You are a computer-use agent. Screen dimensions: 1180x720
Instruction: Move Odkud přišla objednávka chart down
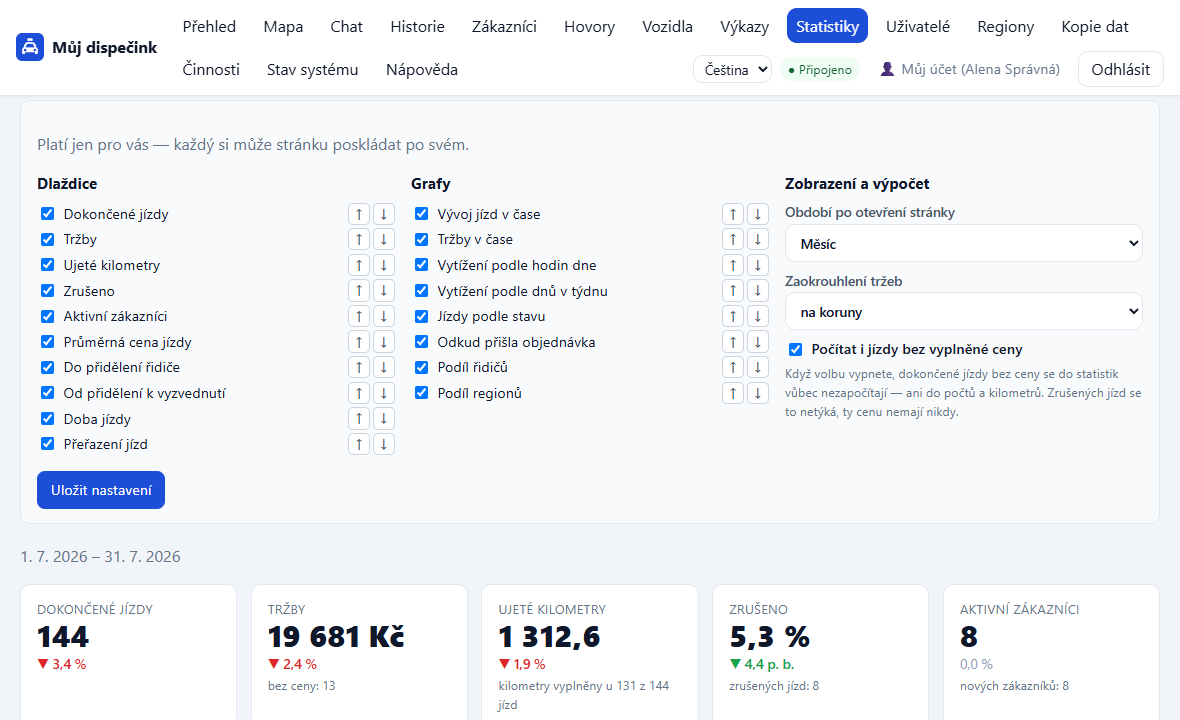pyautogui.click(x=758, y=342)
